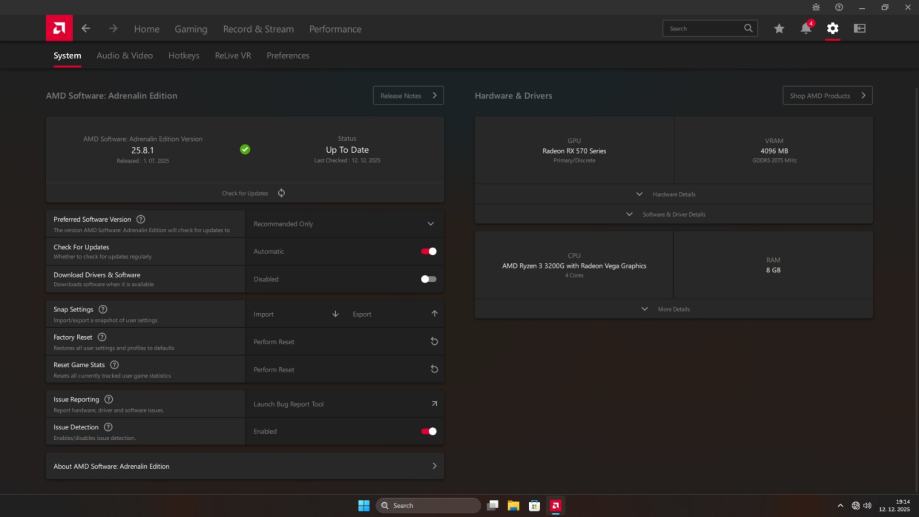Image resolution: width=919 pixels, height=517 pixels.
Task: Disable the Check For Updates toggle
Action: tap(429, 251)
